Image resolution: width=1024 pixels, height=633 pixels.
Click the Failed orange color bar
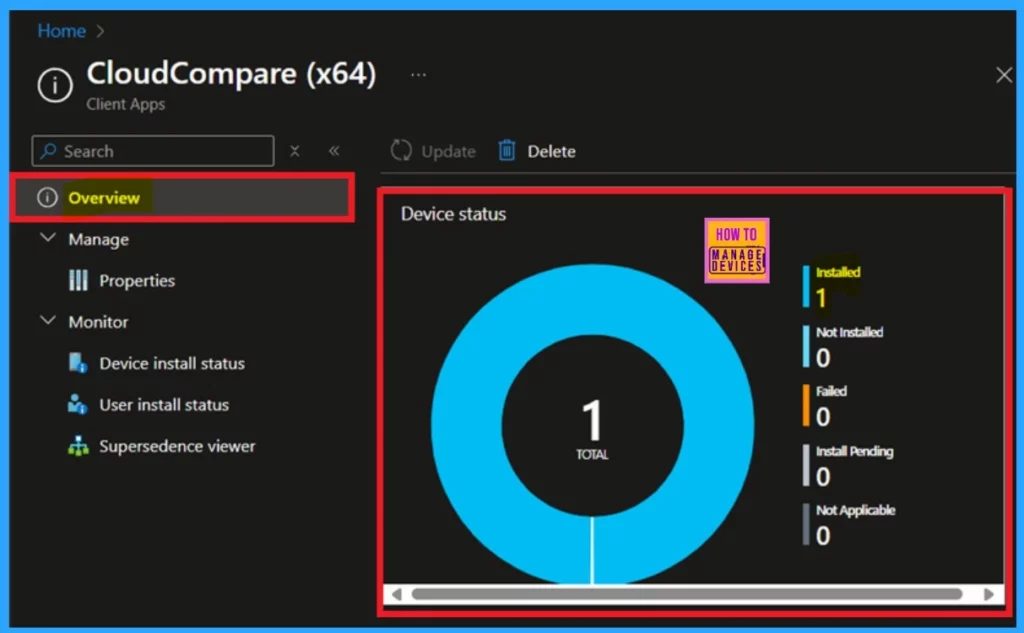tap(806, 405)
